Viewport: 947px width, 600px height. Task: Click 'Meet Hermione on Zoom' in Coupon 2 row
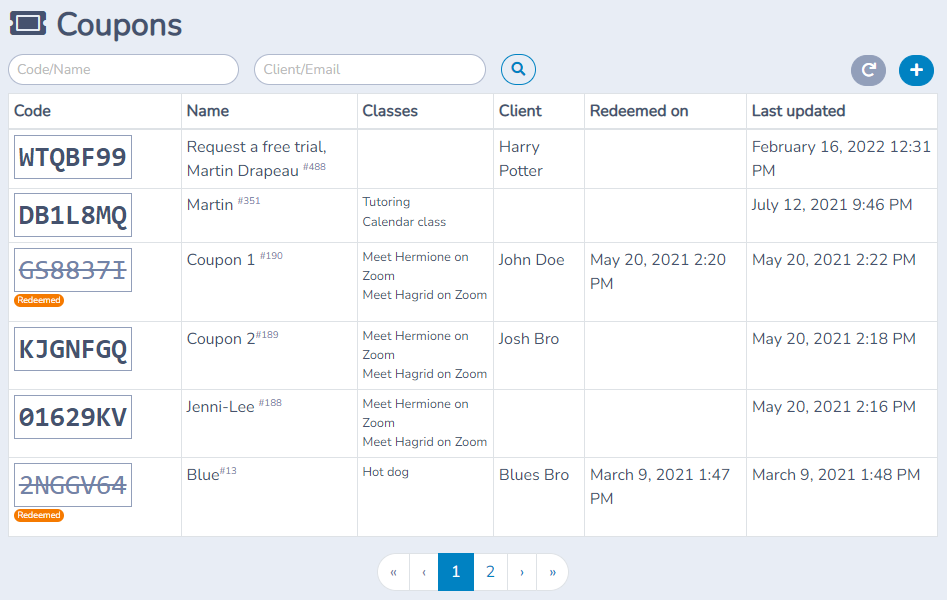click(x=416, y=345)
